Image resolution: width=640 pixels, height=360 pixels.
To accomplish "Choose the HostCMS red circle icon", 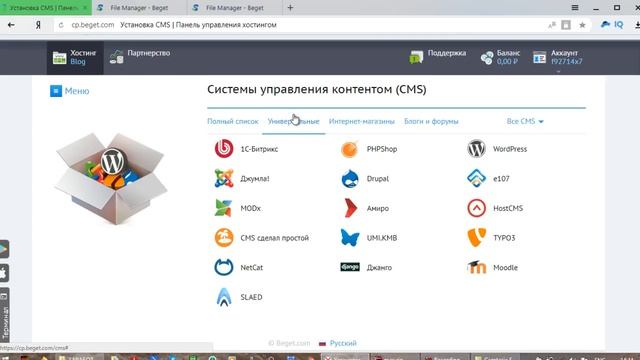I will coord(476,208).
